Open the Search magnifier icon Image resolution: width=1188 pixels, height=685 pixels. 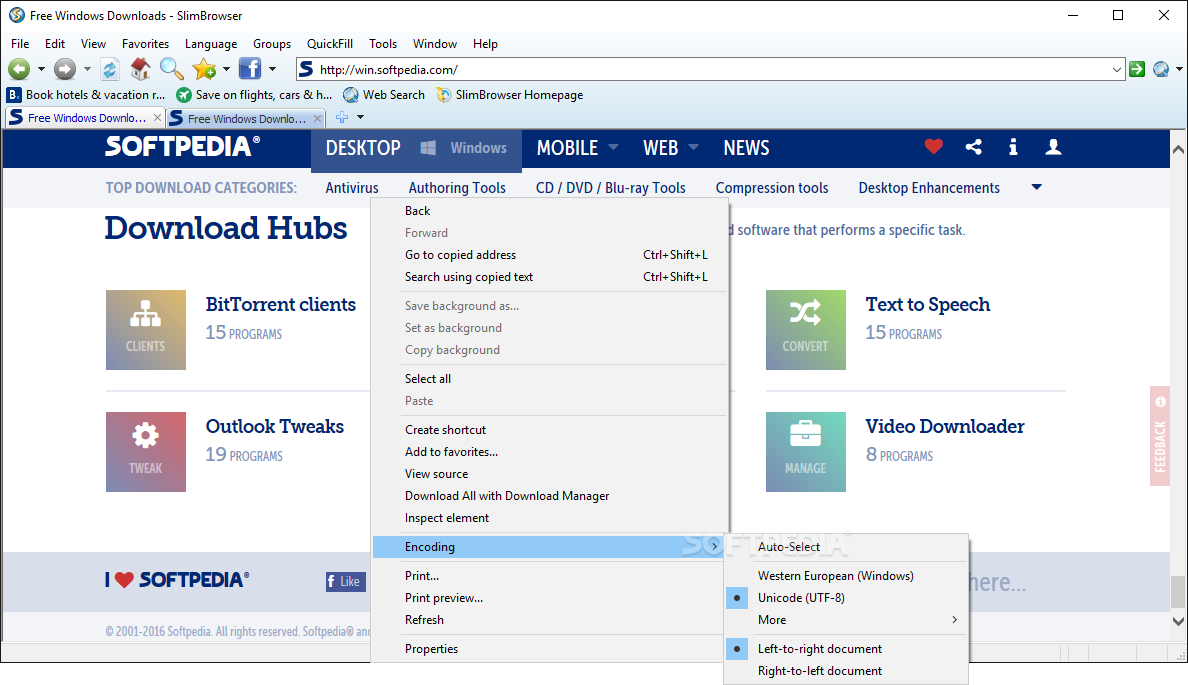171,69
